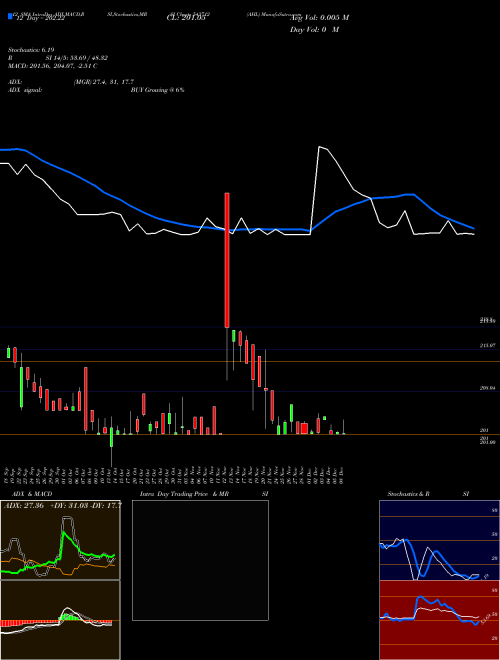Open the ADX indicator panel

60,540
